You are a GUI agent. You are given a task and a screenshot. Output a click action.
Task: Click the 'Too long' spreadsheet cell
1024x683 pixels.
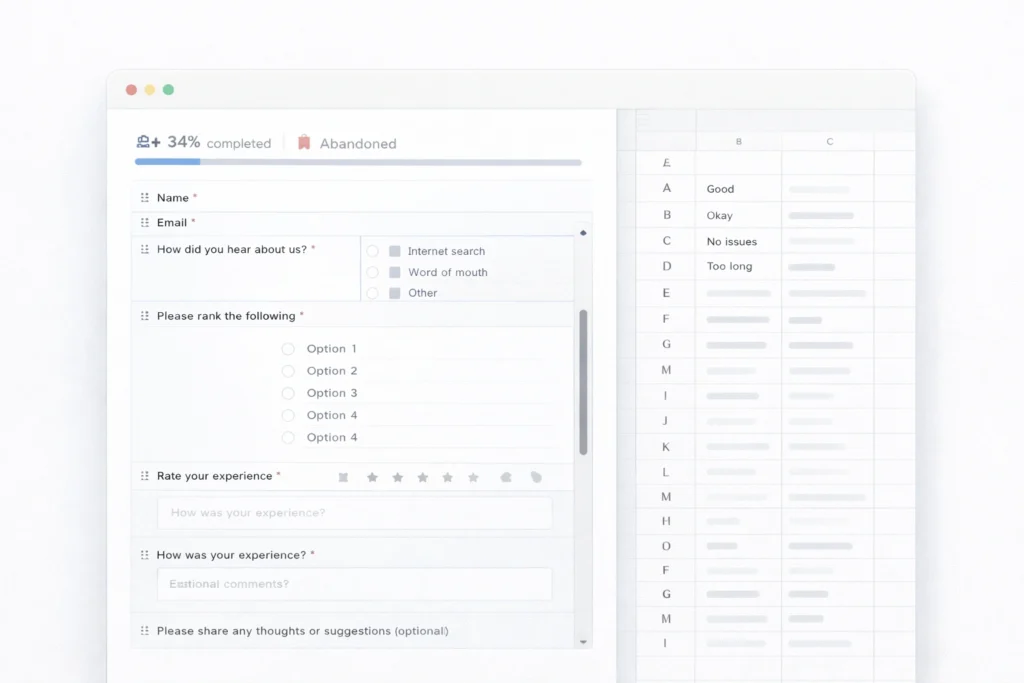coord(729,267)
